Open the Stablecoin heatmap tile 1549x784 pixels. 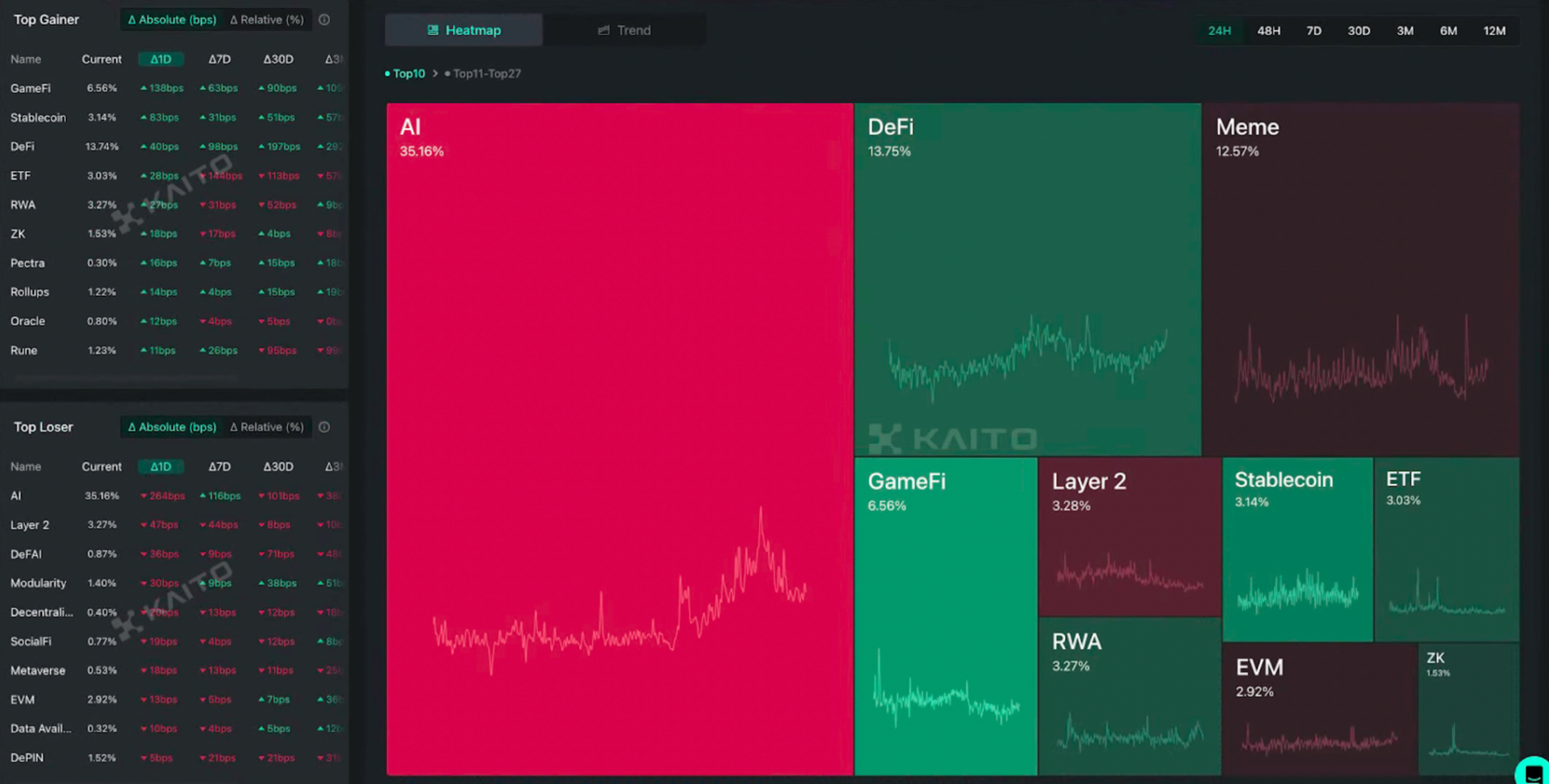pyautogui.click(x=1298, y=549)
